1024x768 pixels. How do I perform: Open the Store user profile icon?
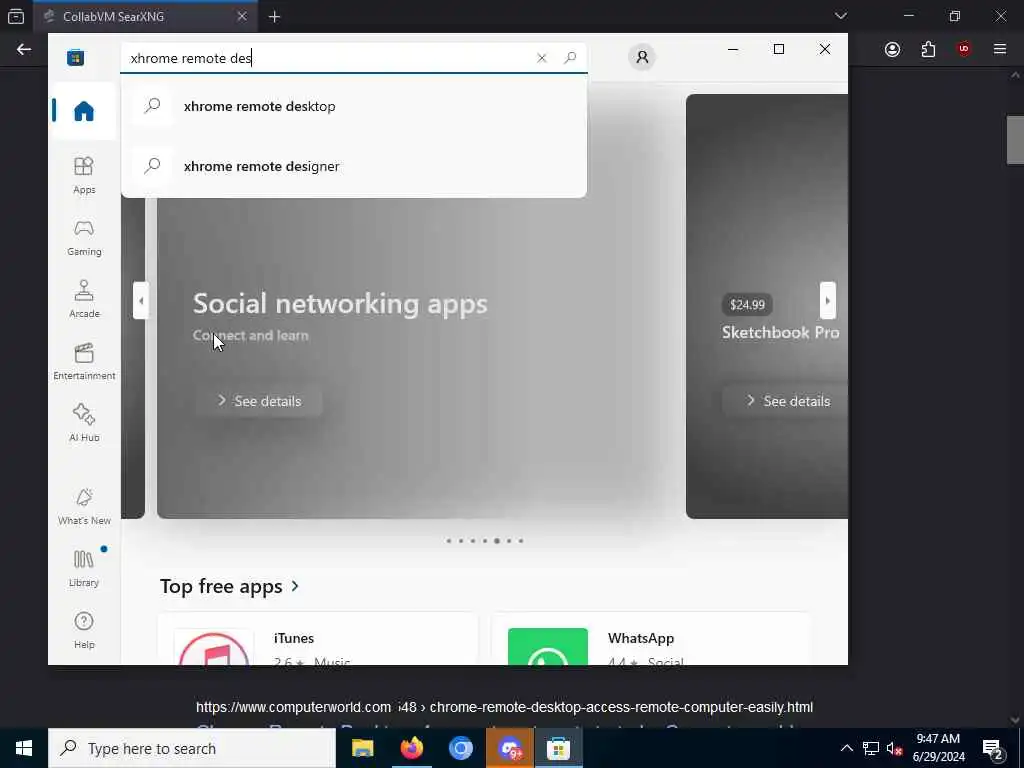point(642,57)
